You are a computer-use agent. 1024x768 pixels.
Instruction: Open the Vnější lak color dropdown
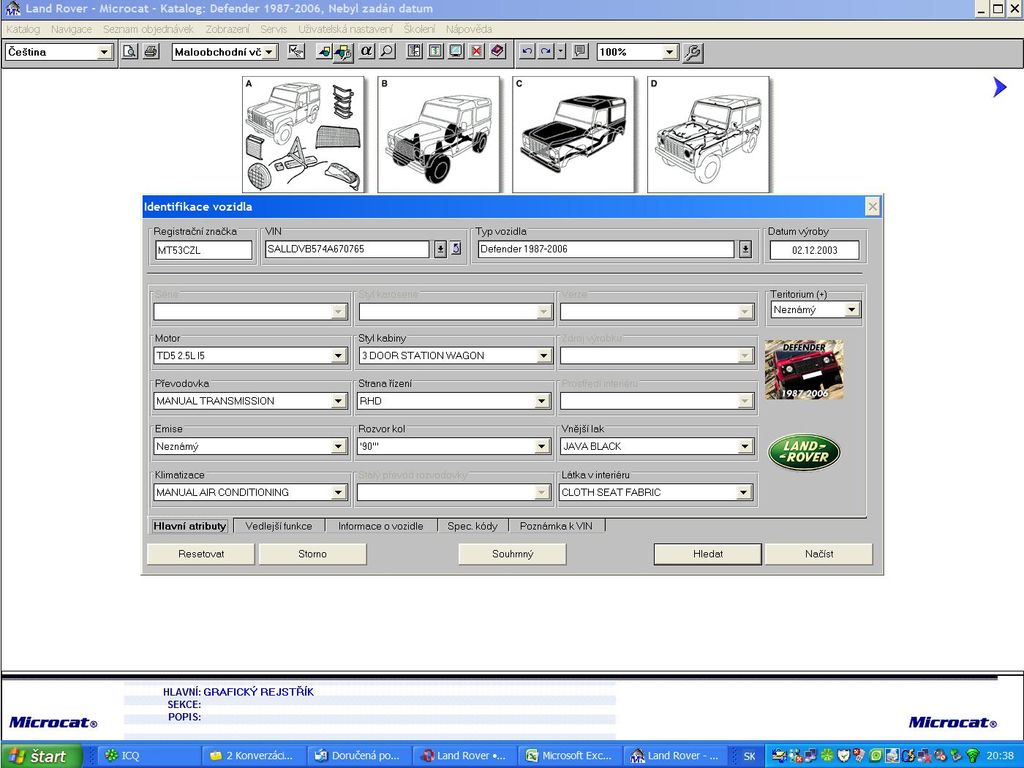744,447
